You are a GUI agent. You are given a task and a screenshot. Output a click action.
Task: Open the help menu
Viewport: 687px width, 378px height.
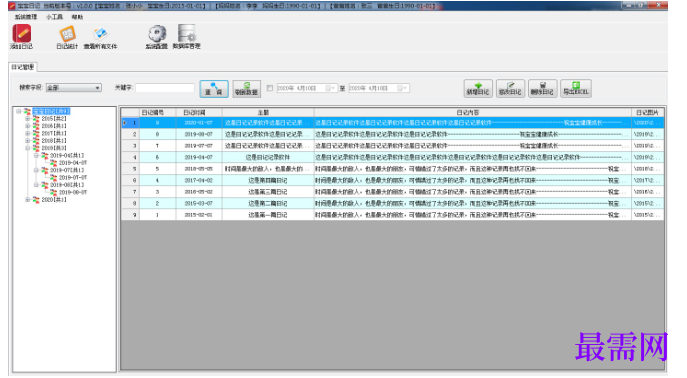[x=77, y=17]
